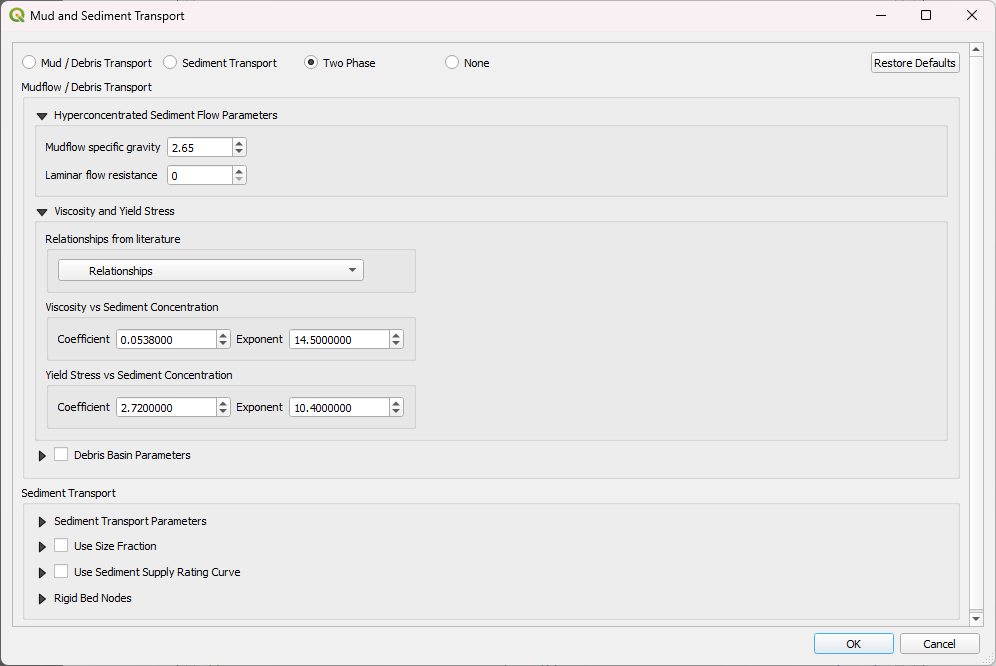Expand the Rigid Bed Nodes section
996x666 pixels.
(x=42, y=599)
